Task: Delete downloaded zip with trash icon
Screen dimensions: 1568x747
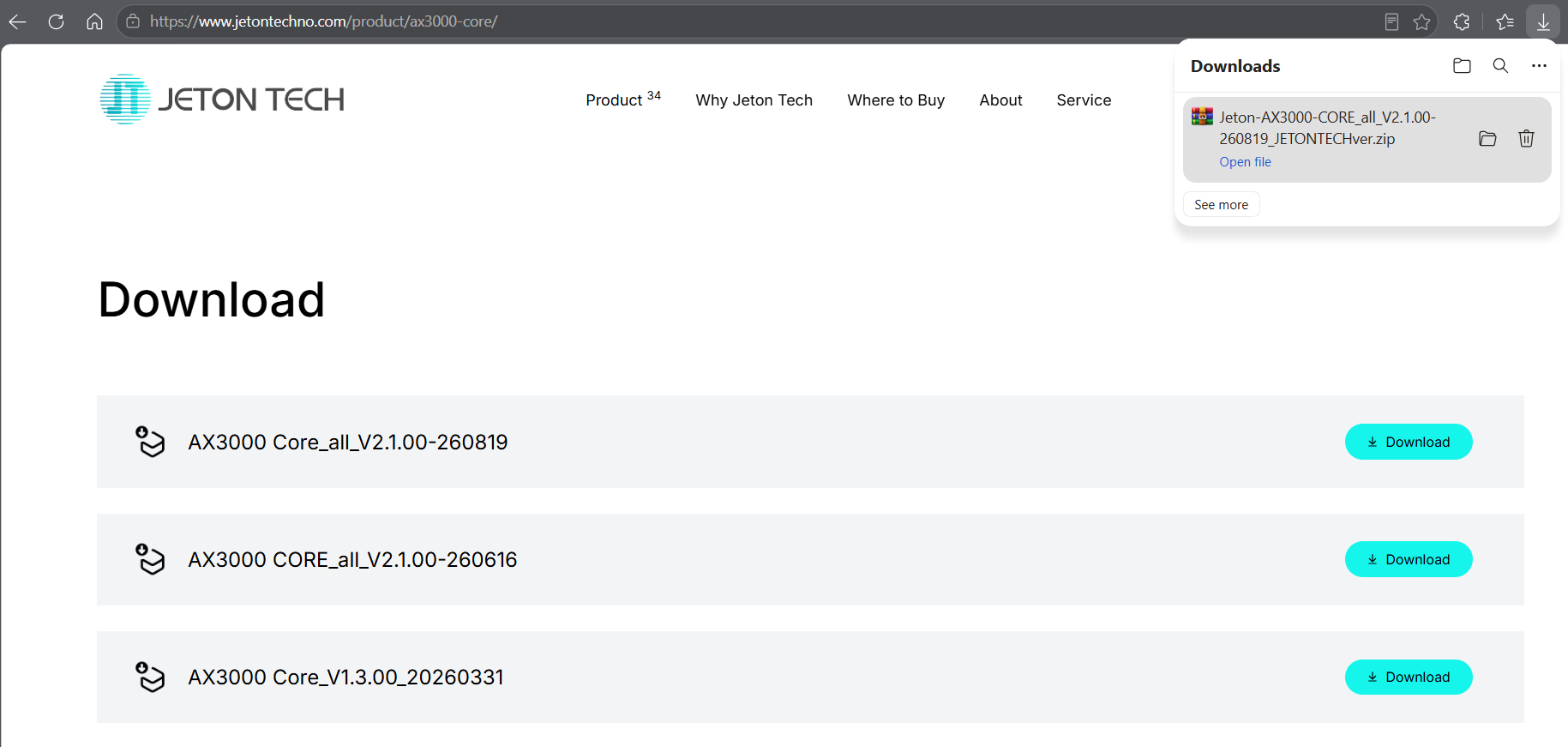Action: [1526, 139]
